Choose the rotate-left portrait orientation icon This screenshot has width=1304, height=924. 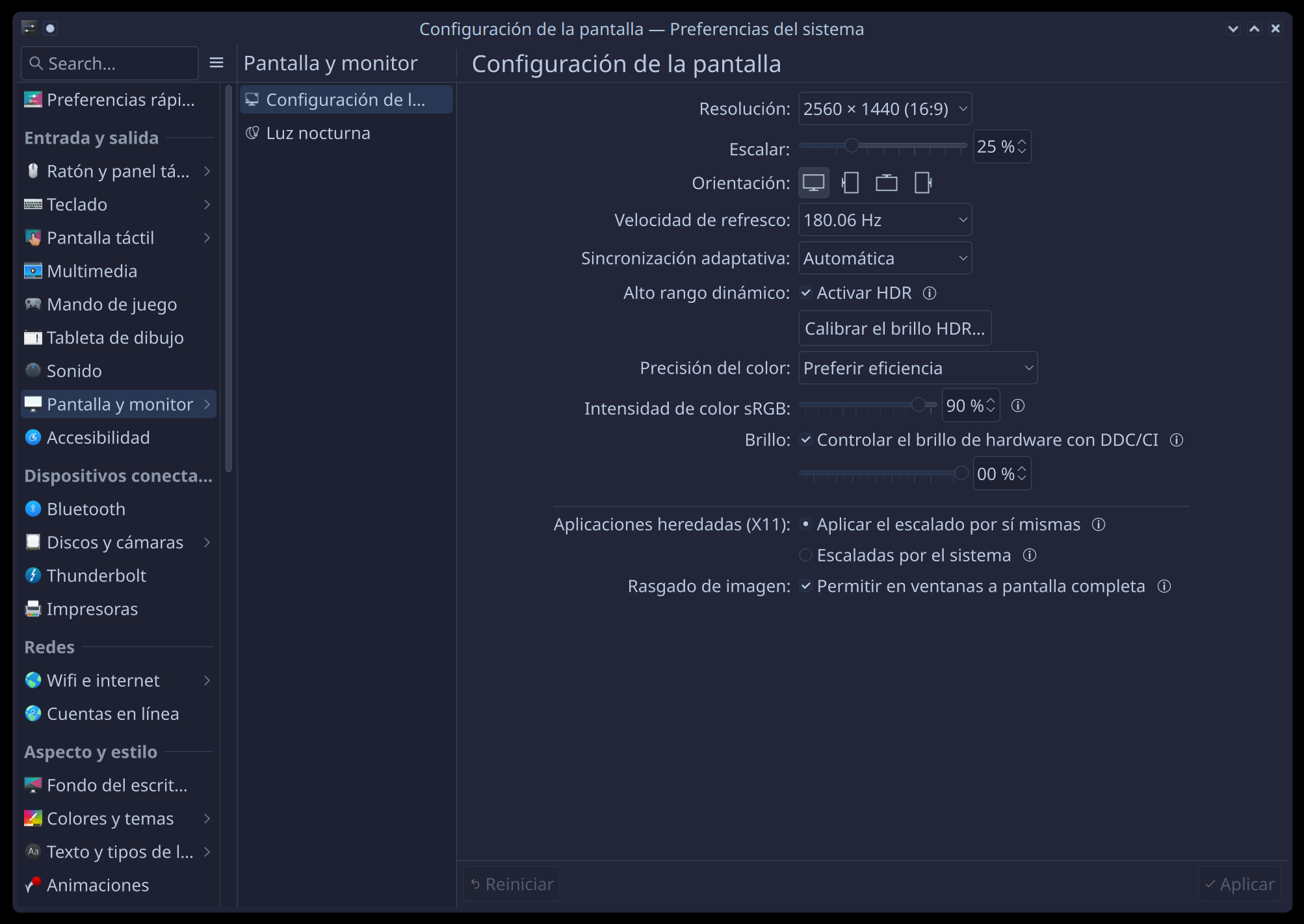coord(850,183)
